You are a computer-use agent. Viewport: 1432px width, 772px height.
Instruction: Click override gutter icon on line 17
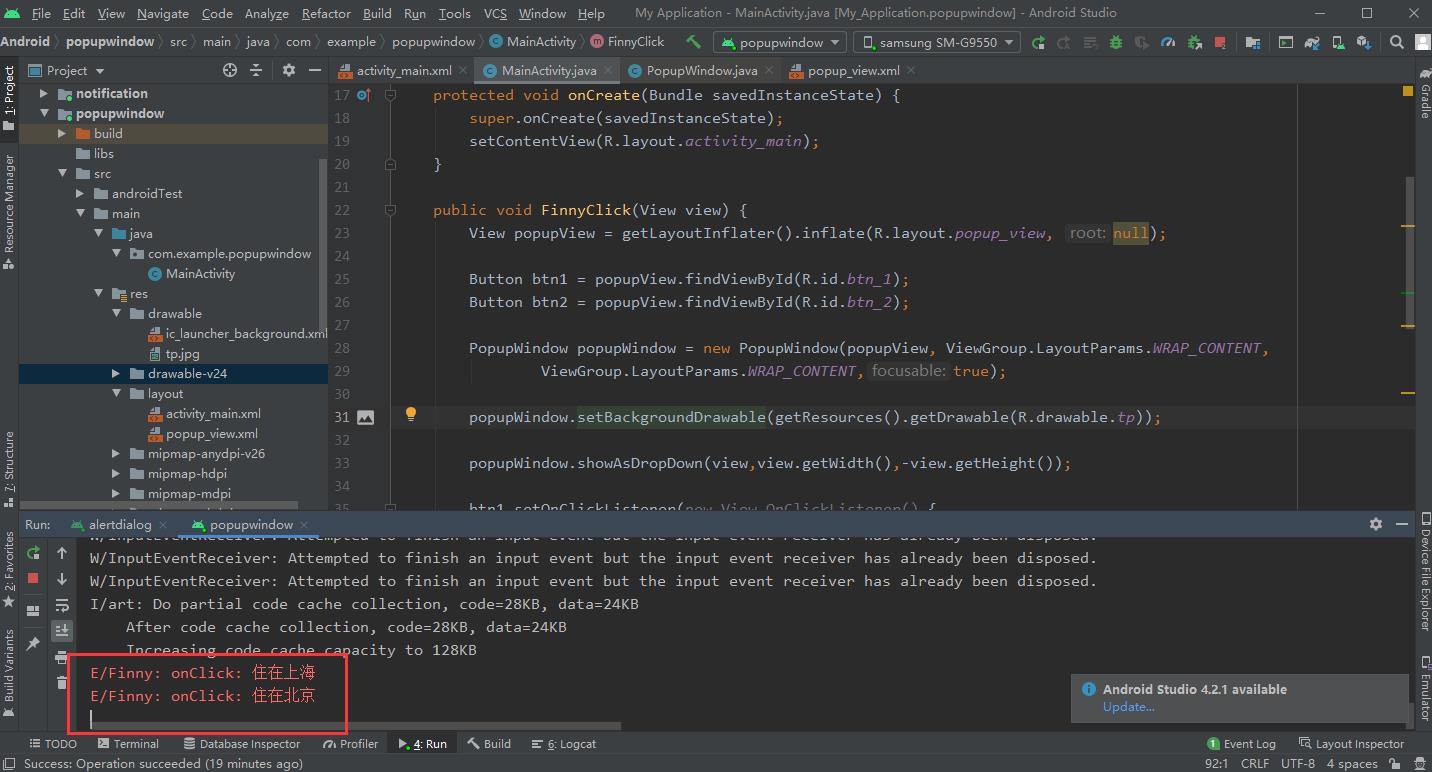tap(364, 95)
